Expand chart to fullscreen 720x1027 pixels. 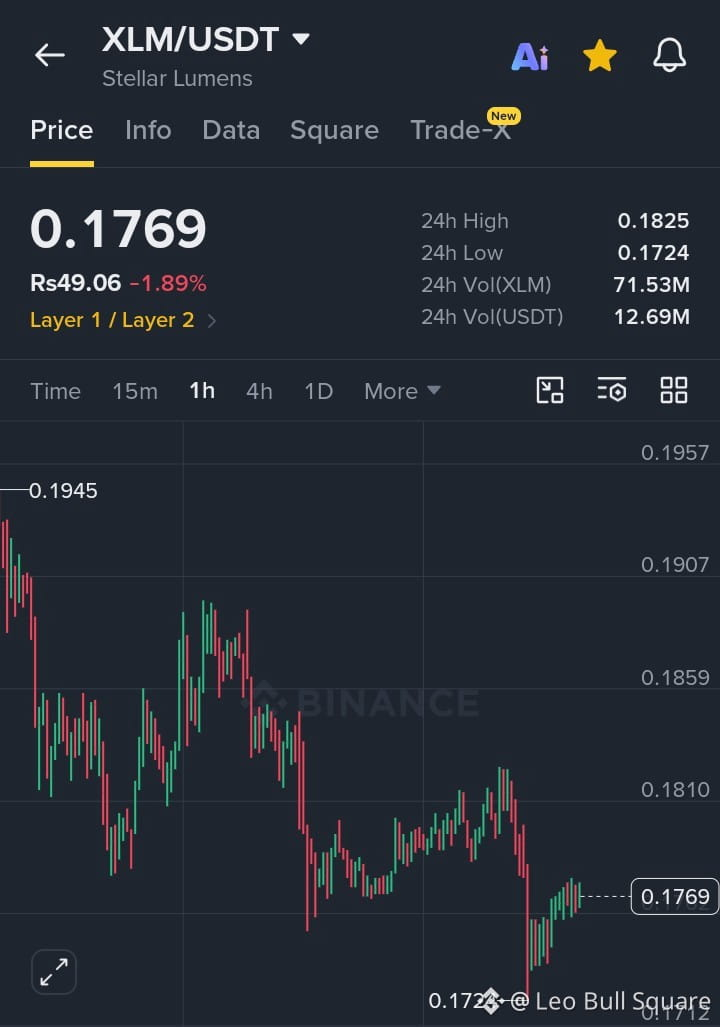coord(54,972)
